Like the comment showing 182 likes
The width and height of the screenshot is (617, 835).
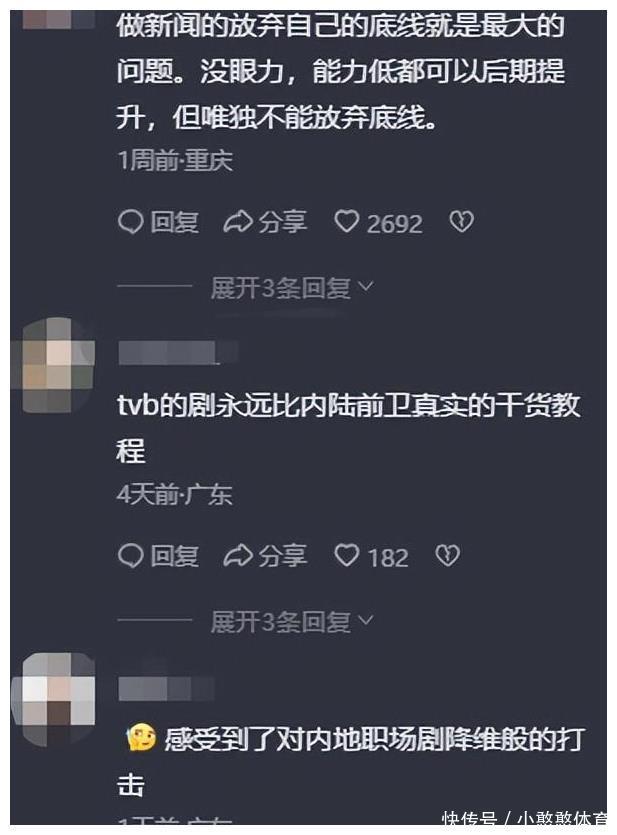click(x=347, y=555)
